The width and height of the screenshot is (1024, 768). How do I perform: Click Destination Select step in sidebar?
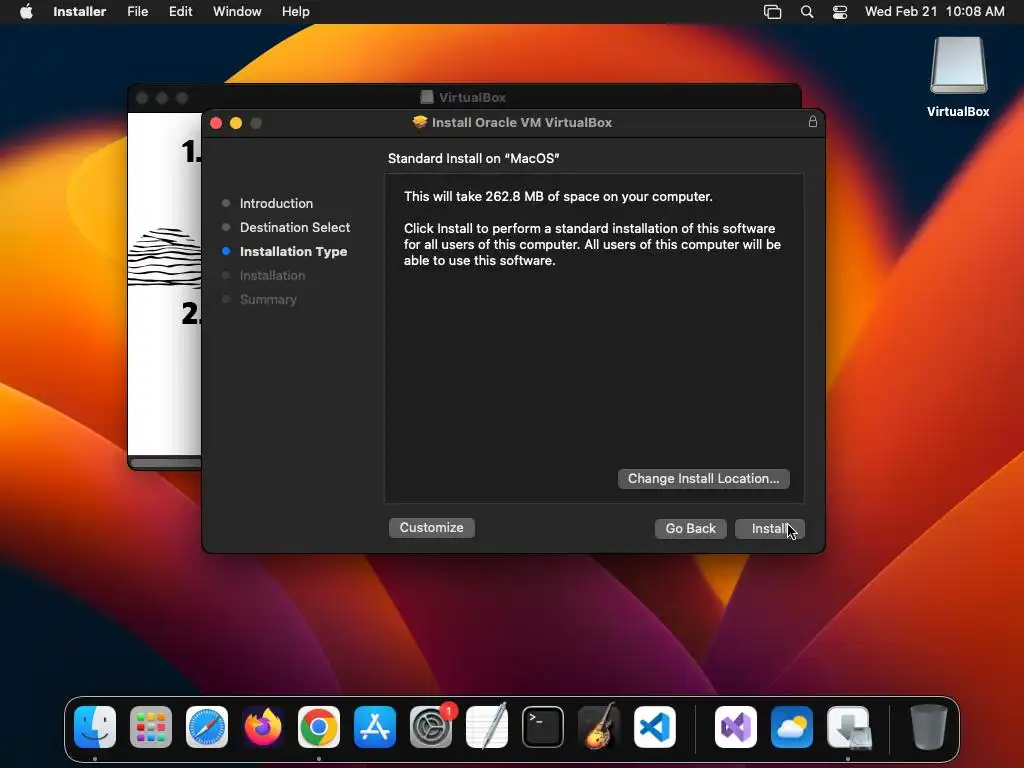[295, 227]
